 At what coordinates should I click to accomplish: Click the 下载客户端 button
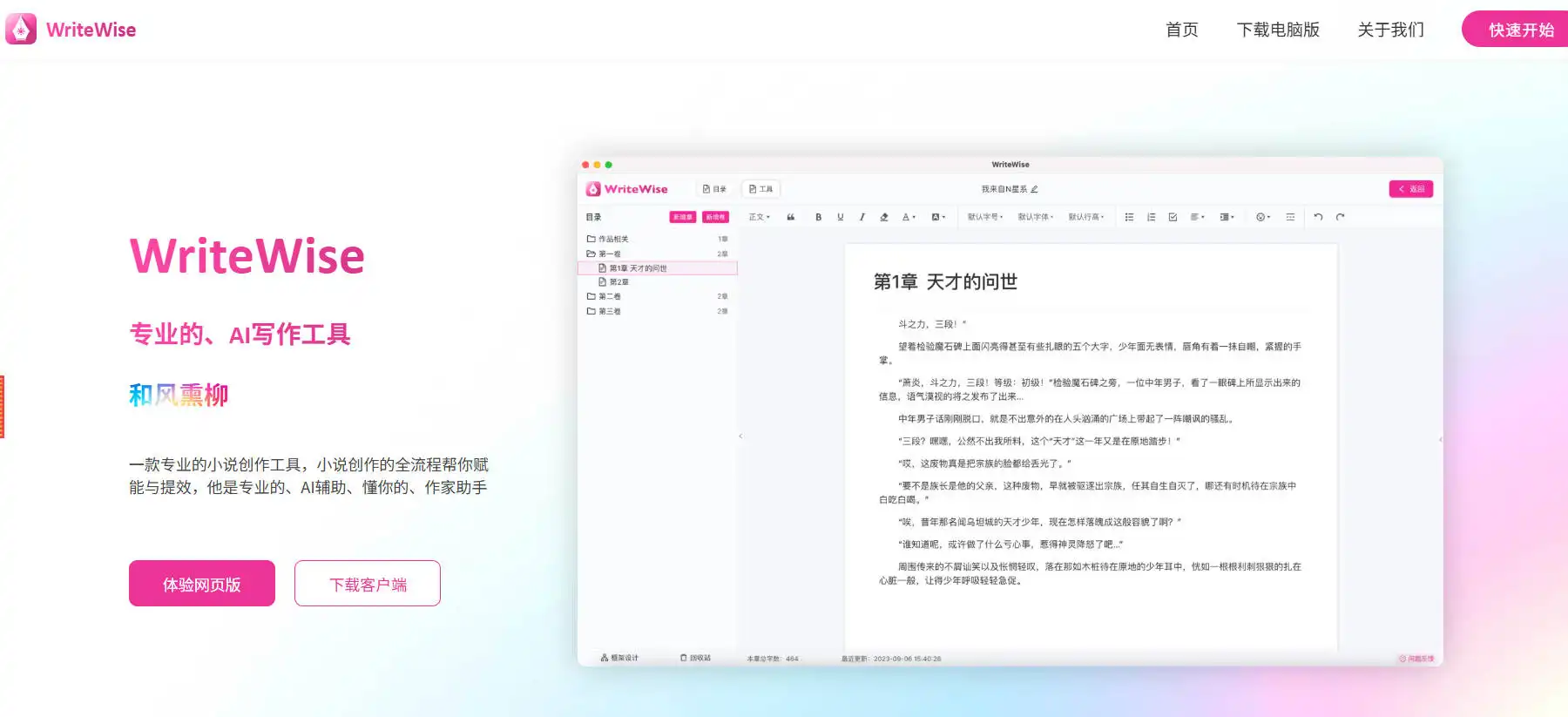(x=368, y=584)
